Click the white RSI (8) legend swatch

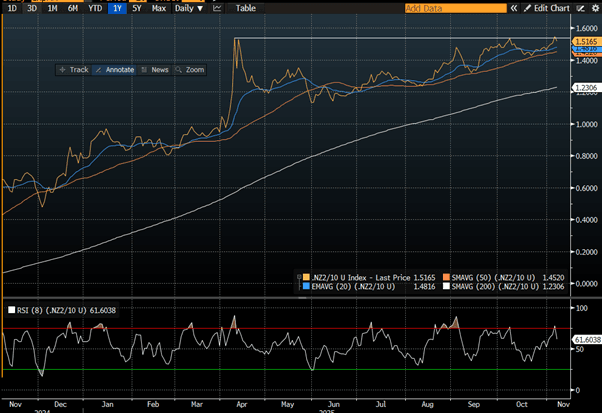coord(12,311)
